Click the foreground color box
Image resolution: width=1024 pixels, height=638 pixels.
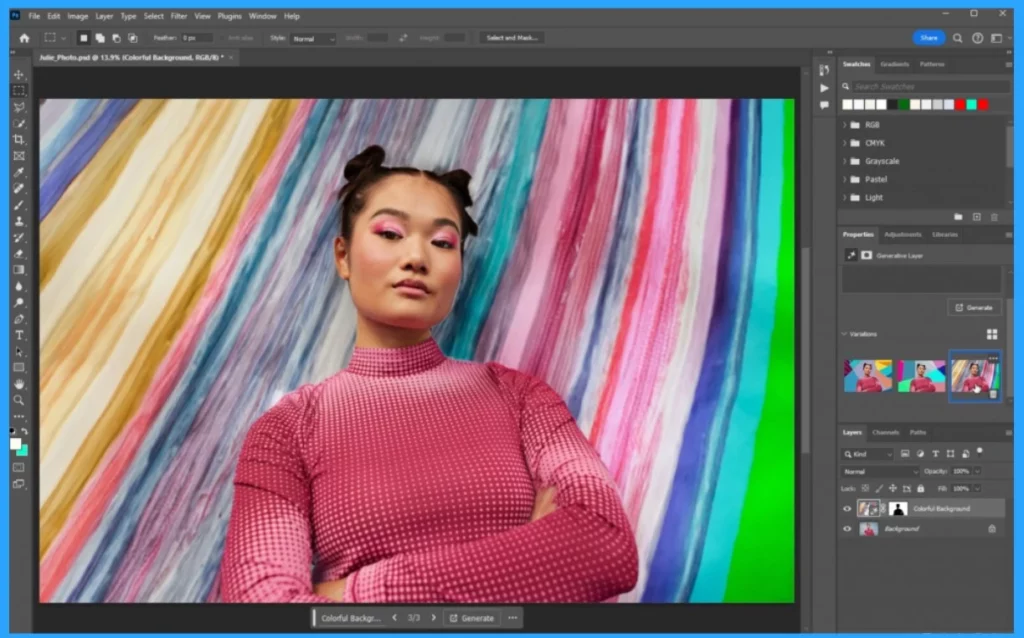[x=15, y=443]
